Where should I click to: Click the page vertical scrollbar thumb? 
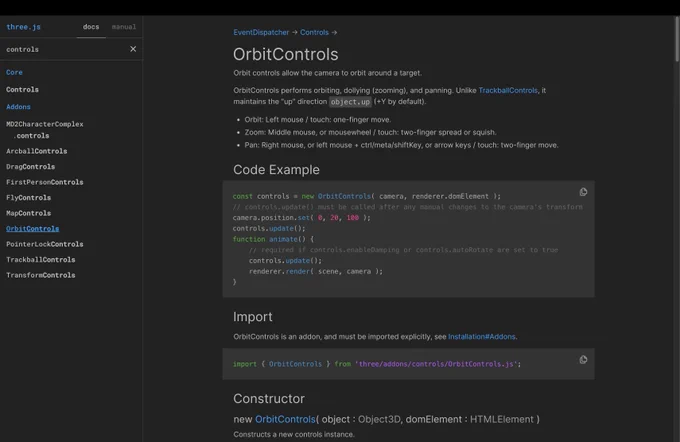click(677, 38)
